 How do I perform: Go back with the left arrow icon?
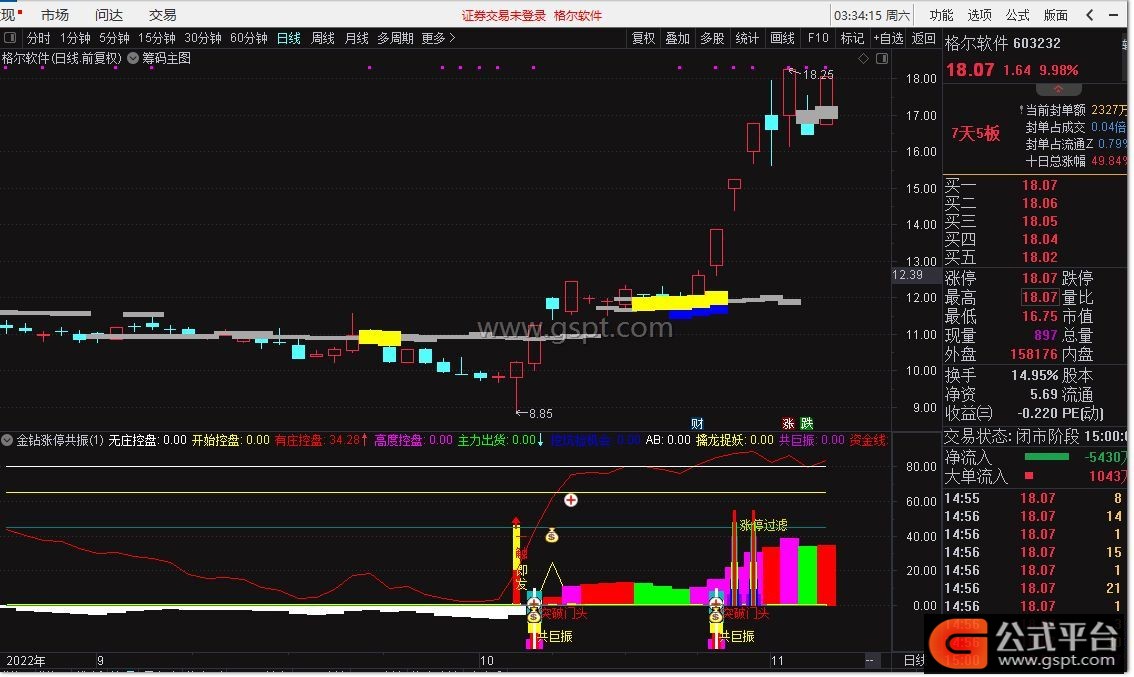click(x=1090, y=14)
